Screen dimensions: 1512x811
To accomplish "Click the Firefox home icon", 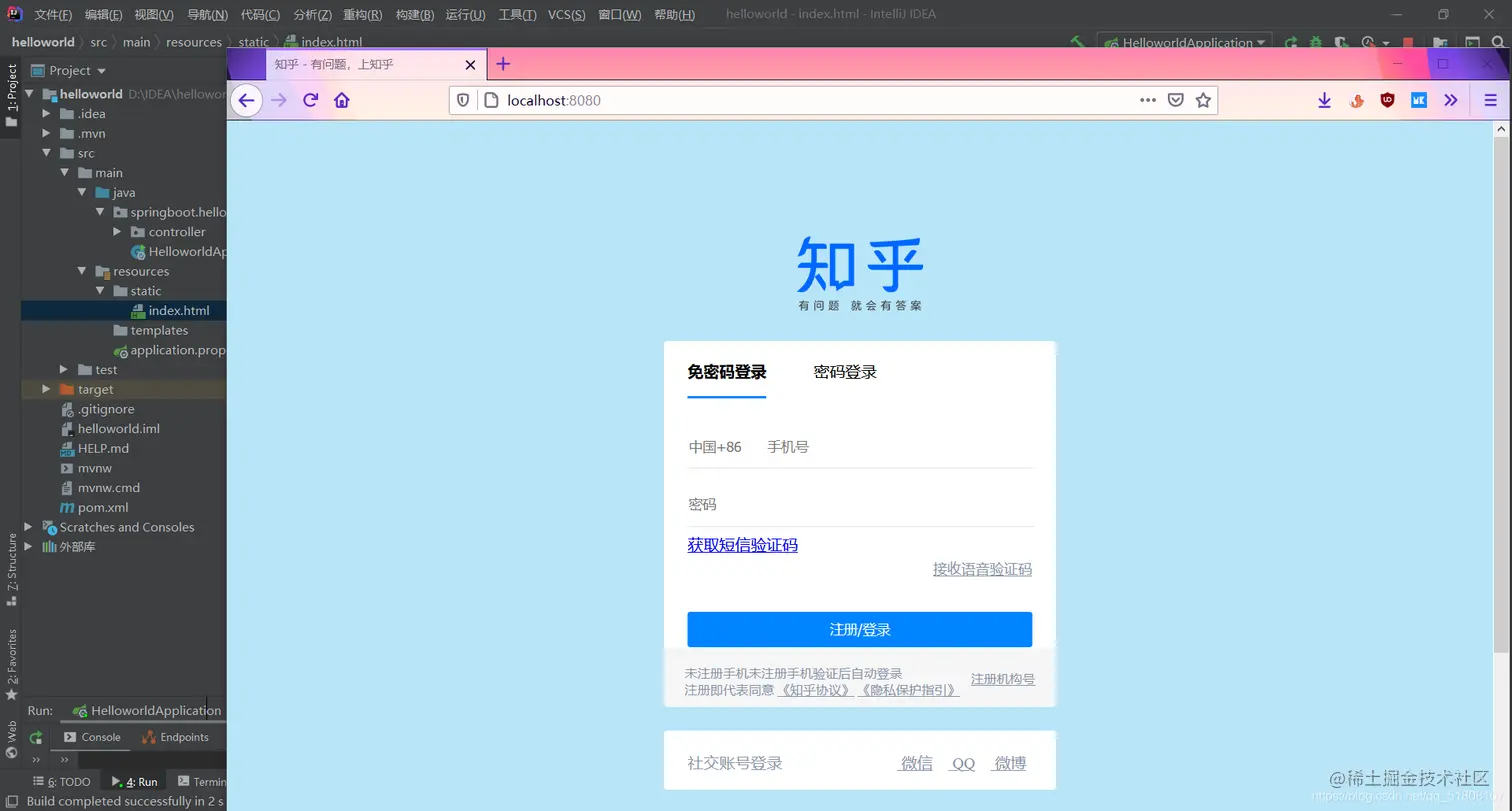I will (341, 100).
